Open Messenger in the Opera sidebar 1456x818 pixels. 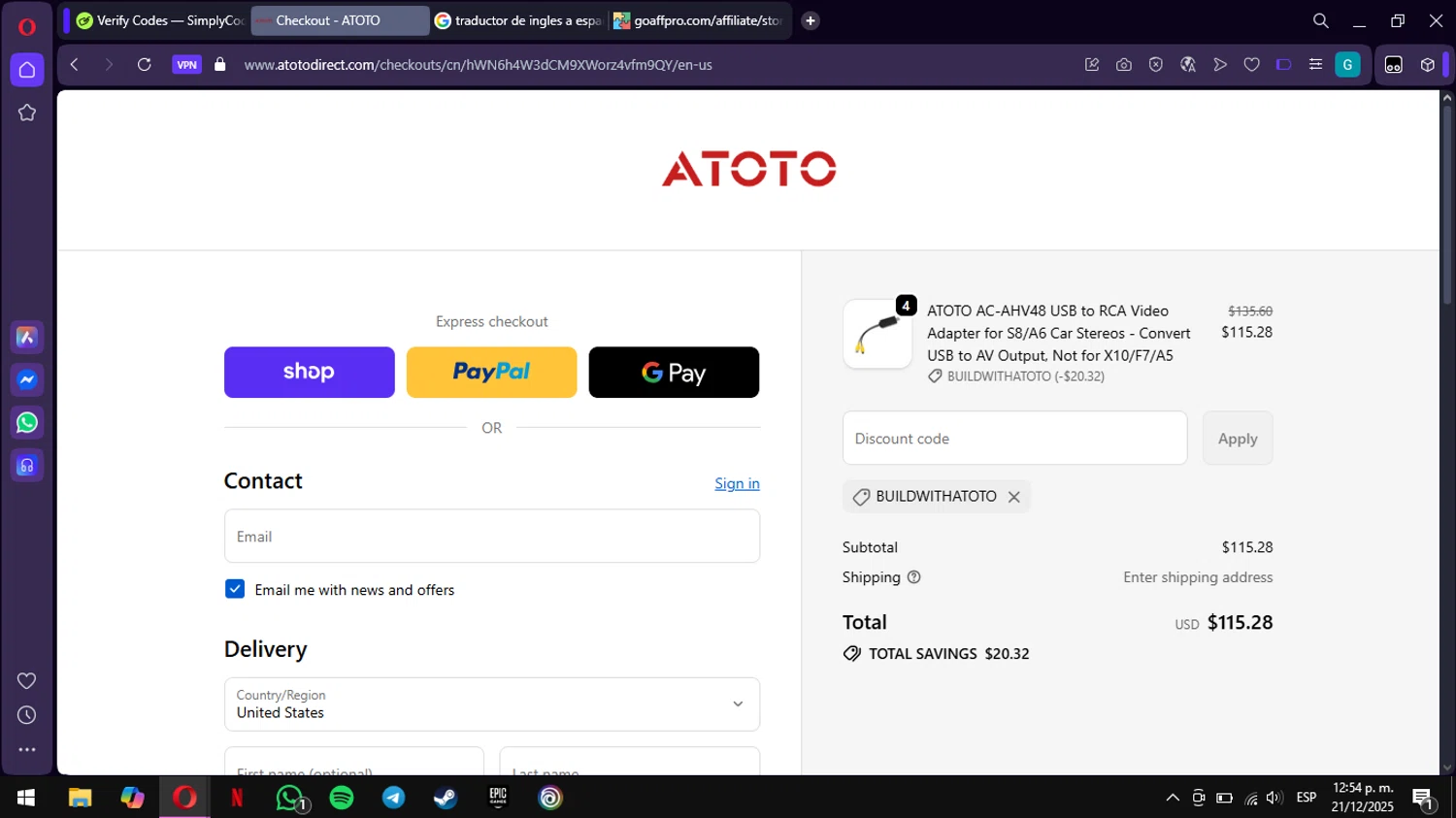point(27,379)
